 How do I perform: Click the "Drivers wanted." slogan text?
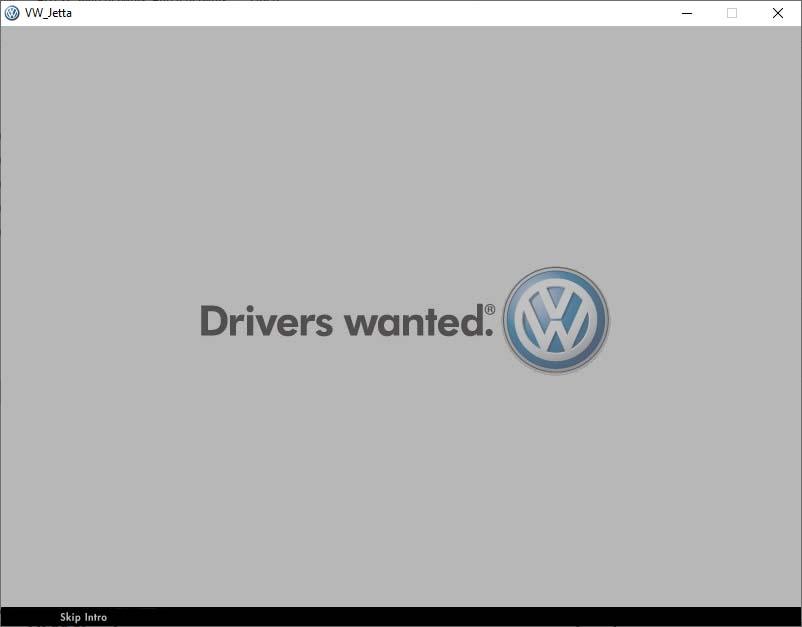(x=348, y=321)
